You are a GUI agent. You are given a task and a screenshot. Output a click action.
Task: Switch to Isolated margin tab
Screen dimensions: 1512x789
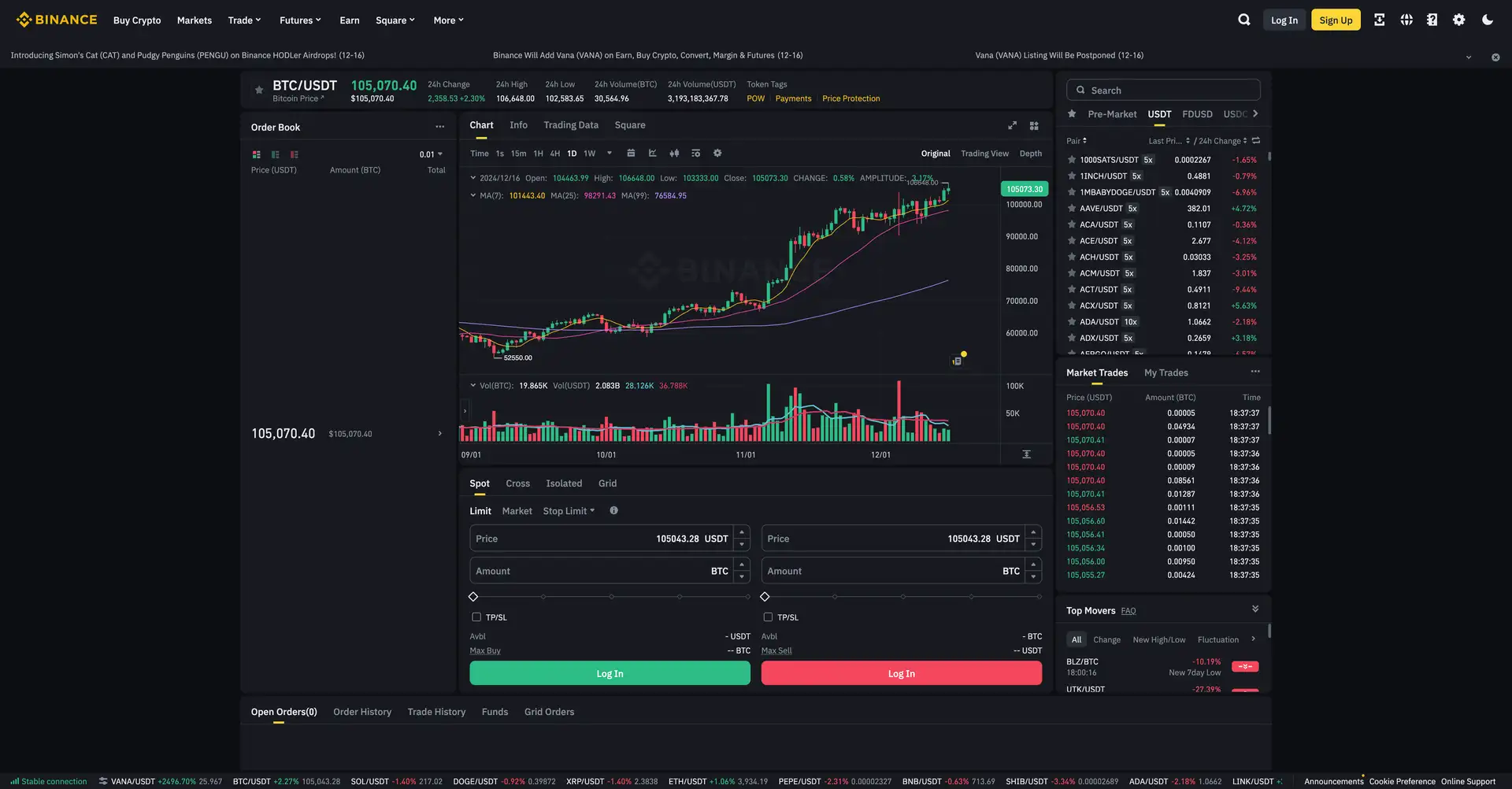[x=564, y=483]
